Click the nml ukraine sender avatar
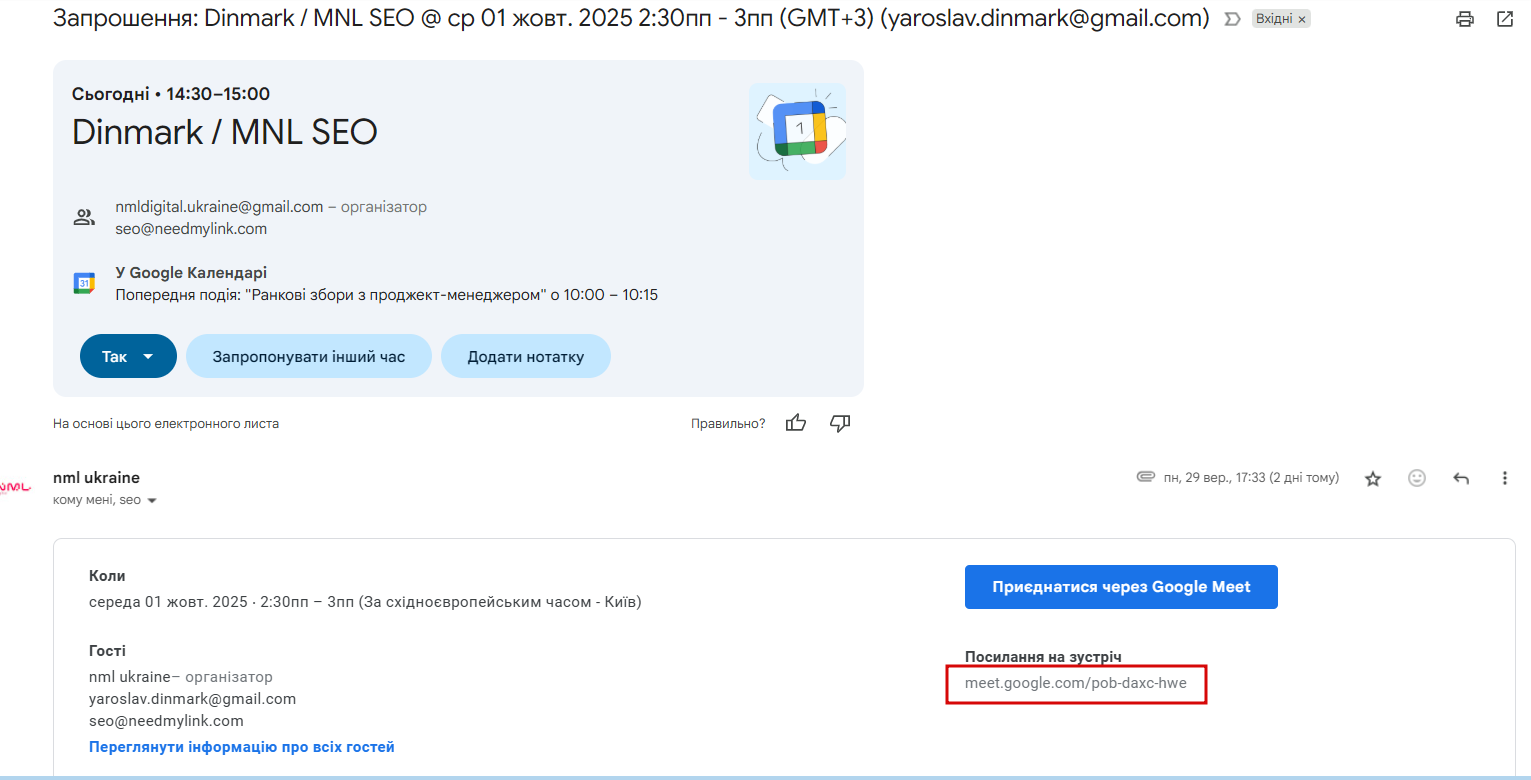The width and height of the screenshot is (1531, 780). (x=16, y=487)
